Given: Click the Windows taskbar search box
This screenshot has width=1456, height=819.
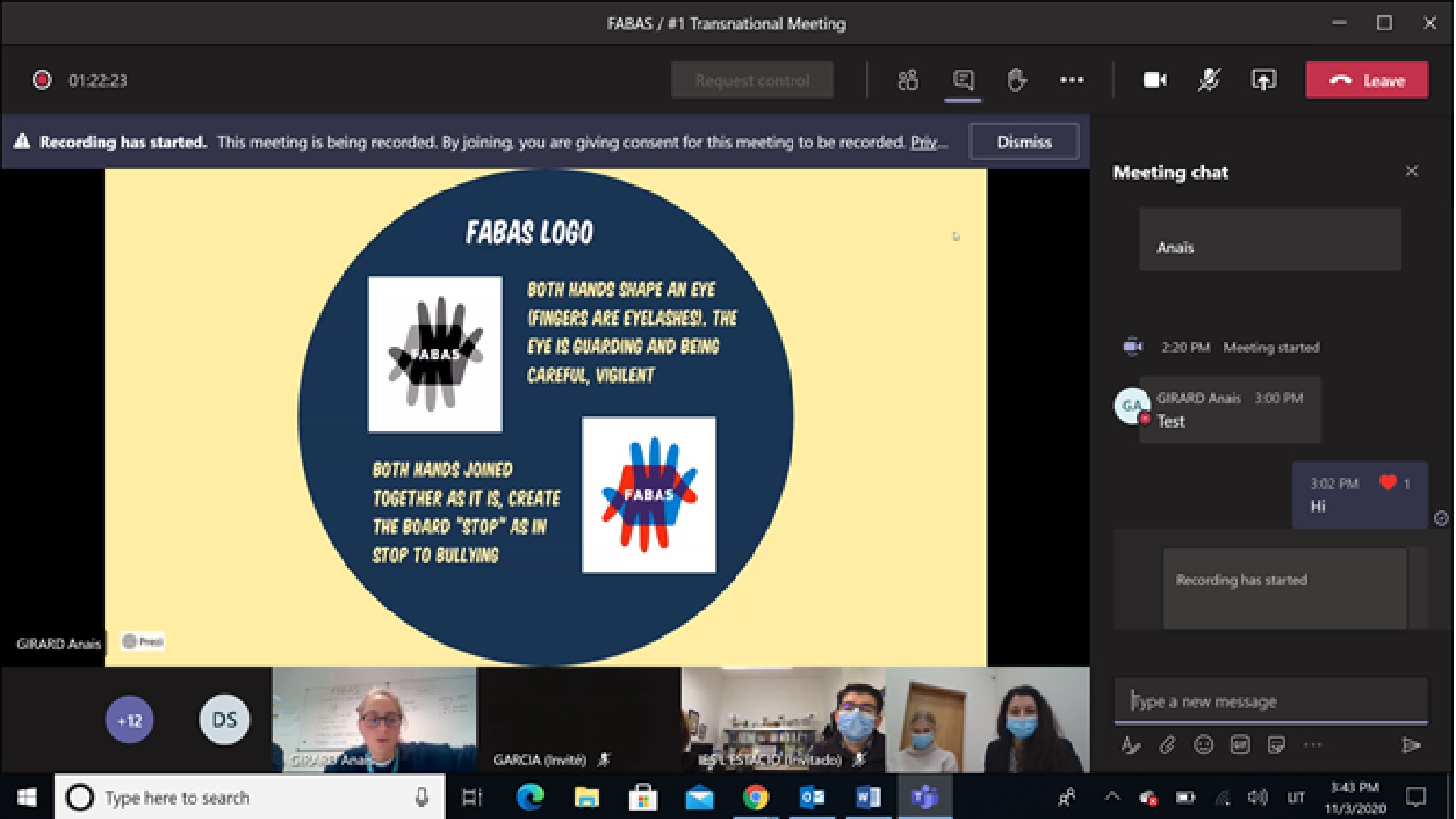Looking at the screenshot, I should click(x=249, y=797).
